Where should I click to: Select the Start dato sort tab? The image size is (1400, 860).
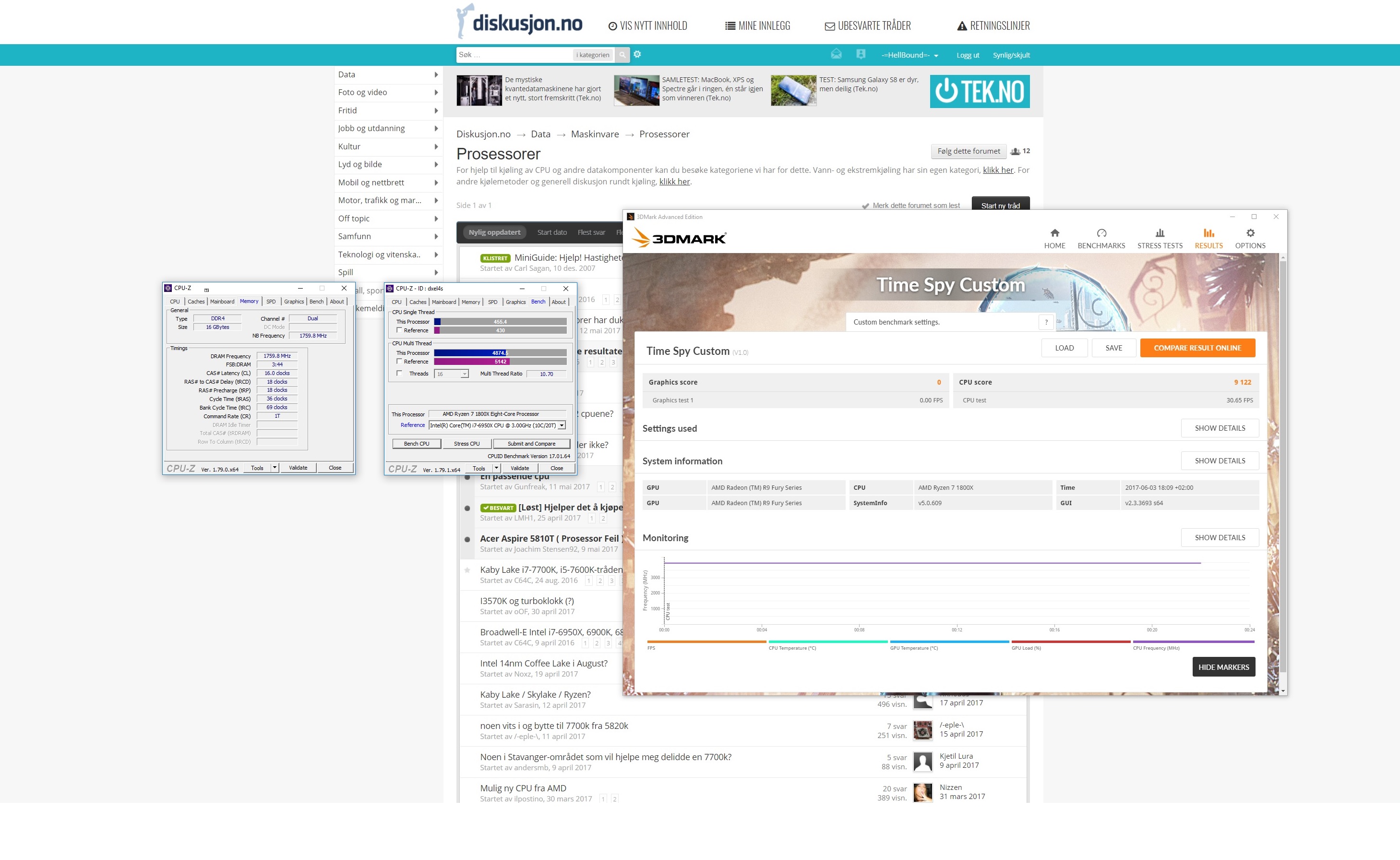[x=551, y=232]
